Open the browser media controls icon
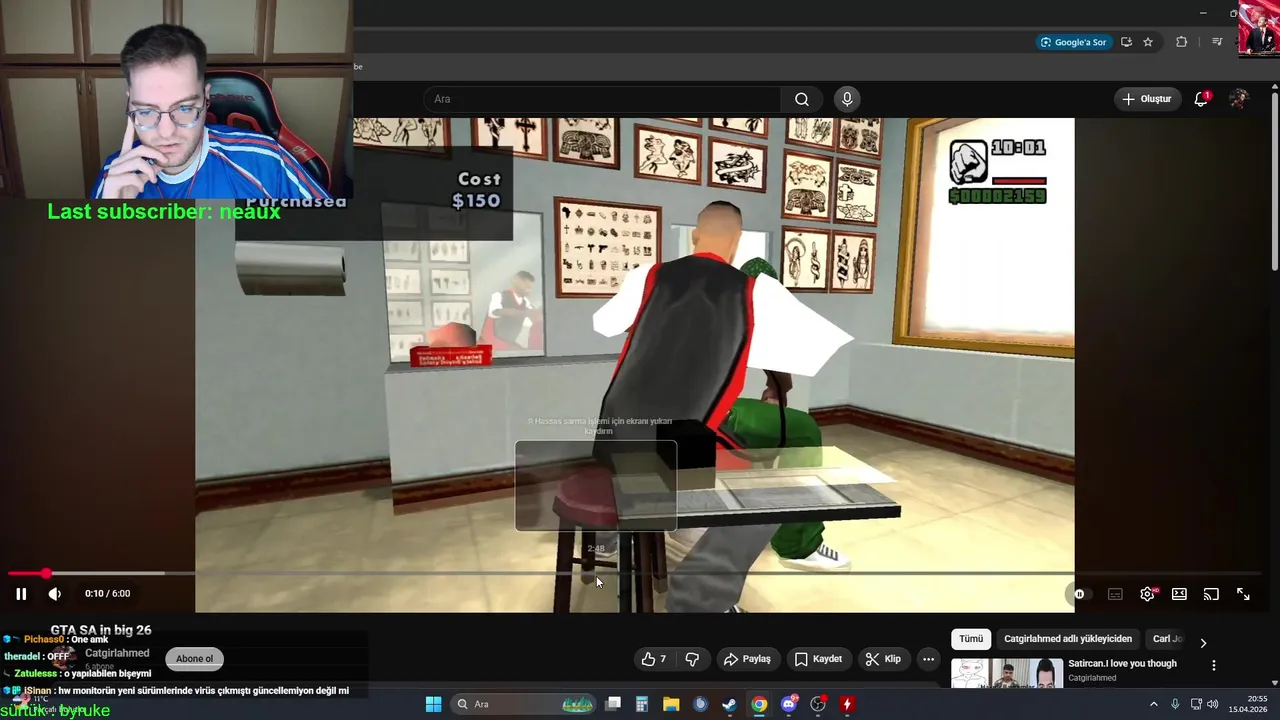Viewport: 1280px width, 720px height. click(1217, 42)
